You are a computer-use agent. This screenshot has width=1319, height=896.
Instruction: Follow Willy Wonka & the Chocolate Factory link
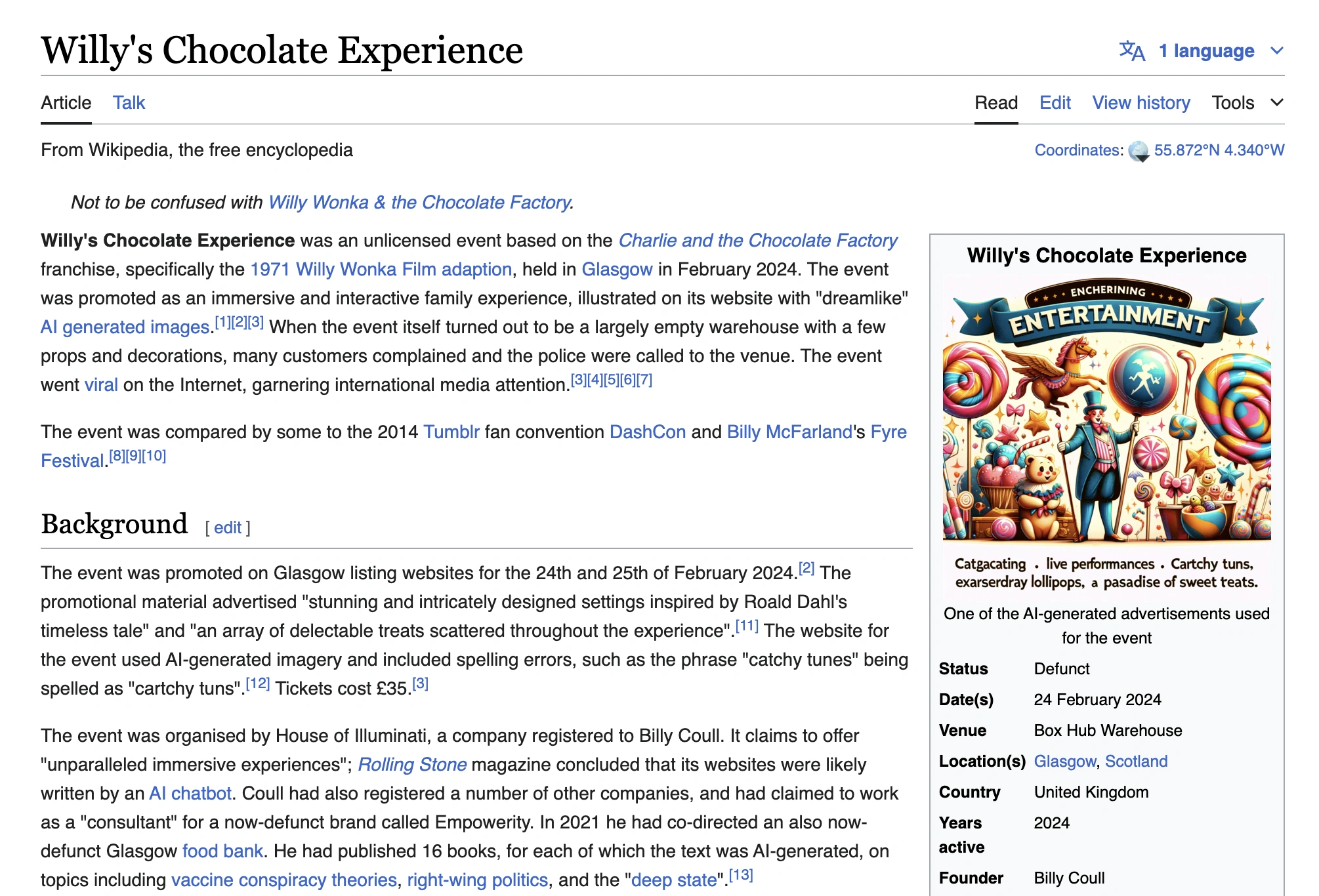419,202
